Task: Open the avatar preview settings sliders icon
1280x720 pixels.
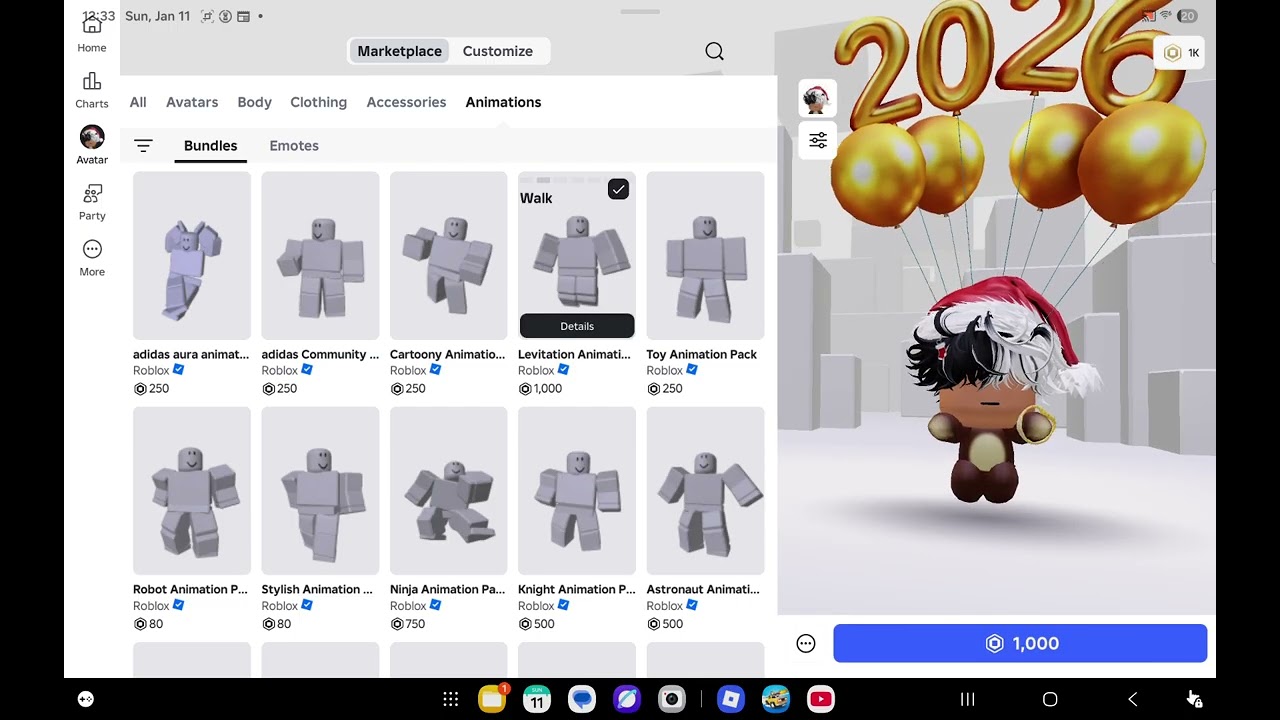Action: point(818,140)
